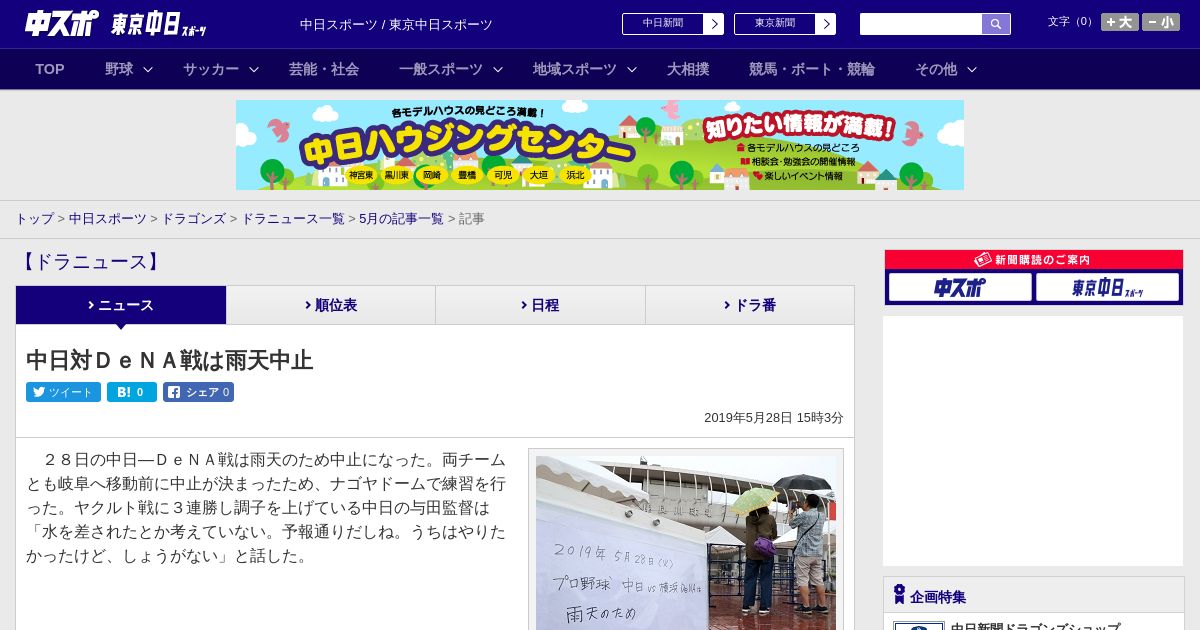
Task: Open 野球 navigation menu
Action: [x=119, y=69]
